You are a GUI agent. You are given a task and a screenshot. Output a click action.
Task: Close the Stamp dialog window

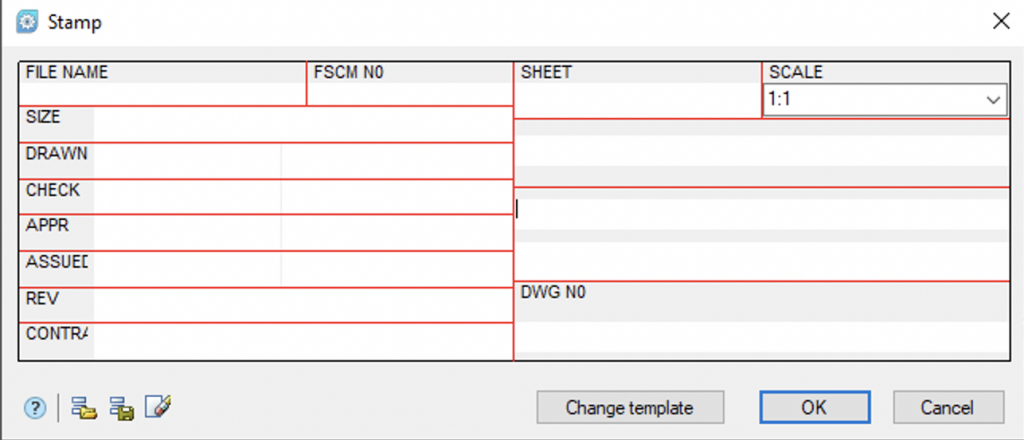tap(1000, 20)
